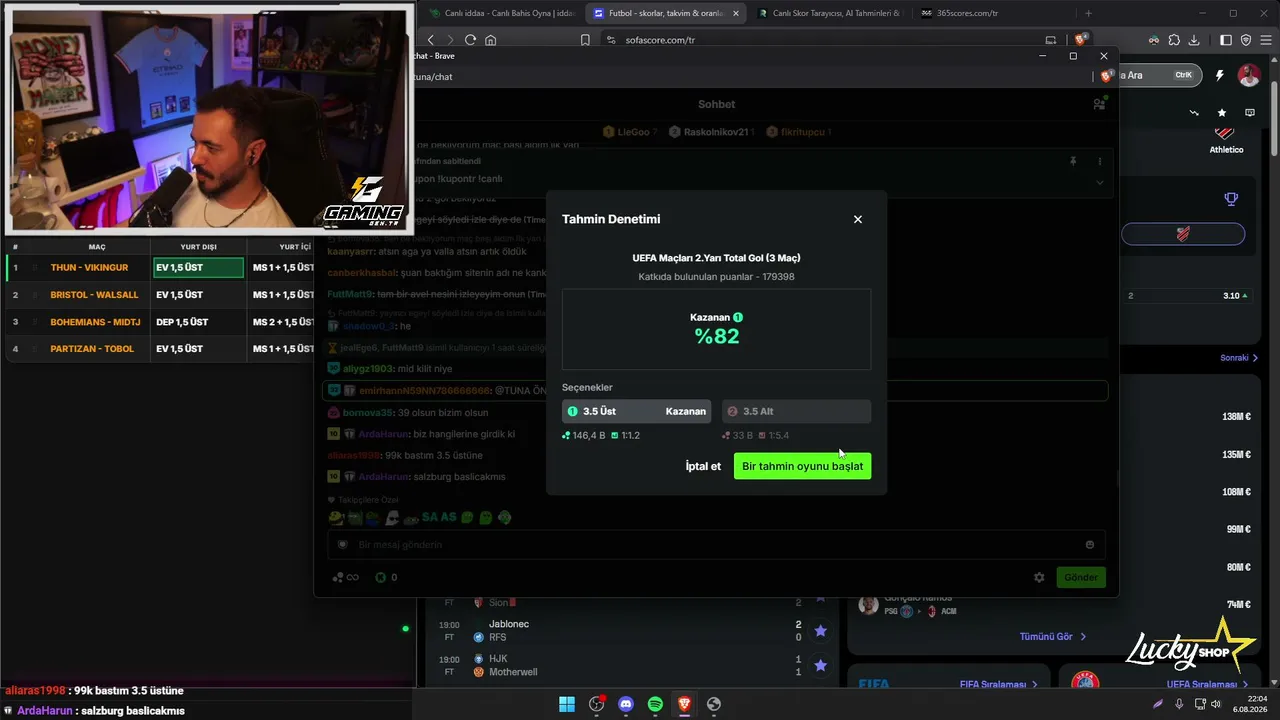Select the 3.5 Alt option
The width and height of the screenshot is (1280, 720).
796,411
